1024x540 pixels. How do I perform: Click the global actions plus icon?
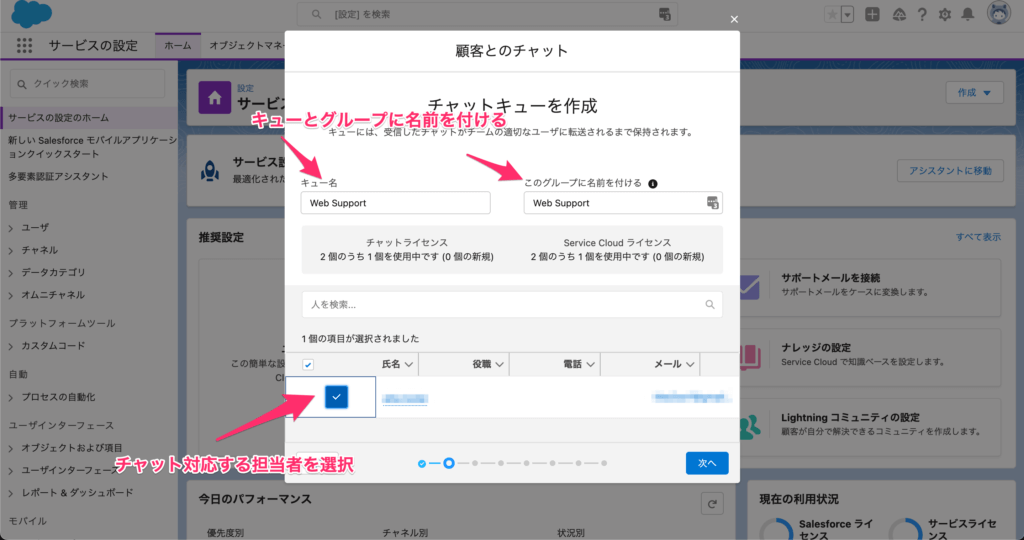pos(872,14)
